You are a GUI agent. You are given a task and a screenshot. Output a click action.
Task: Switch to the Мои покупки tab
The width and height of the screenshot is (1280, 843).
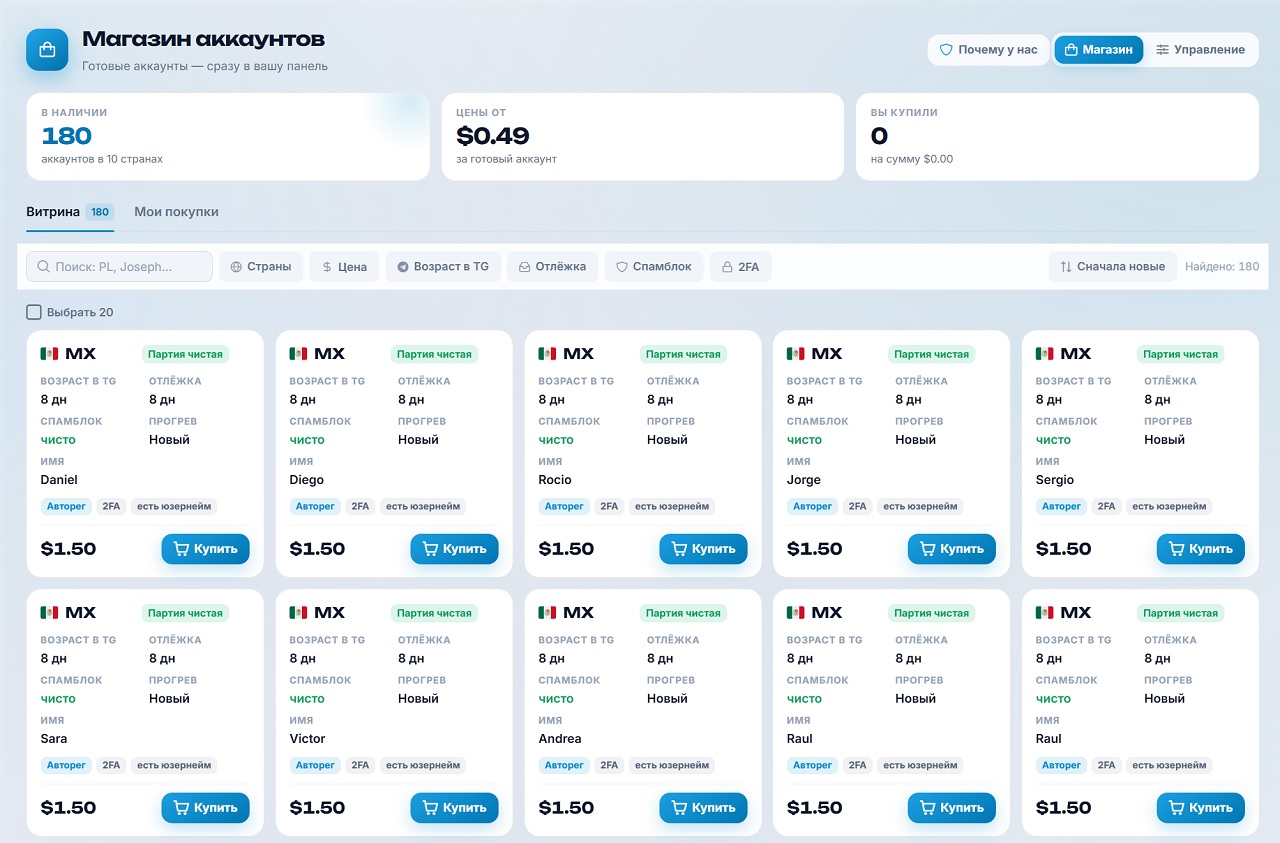pyautogui.click(x=176, y=212)
